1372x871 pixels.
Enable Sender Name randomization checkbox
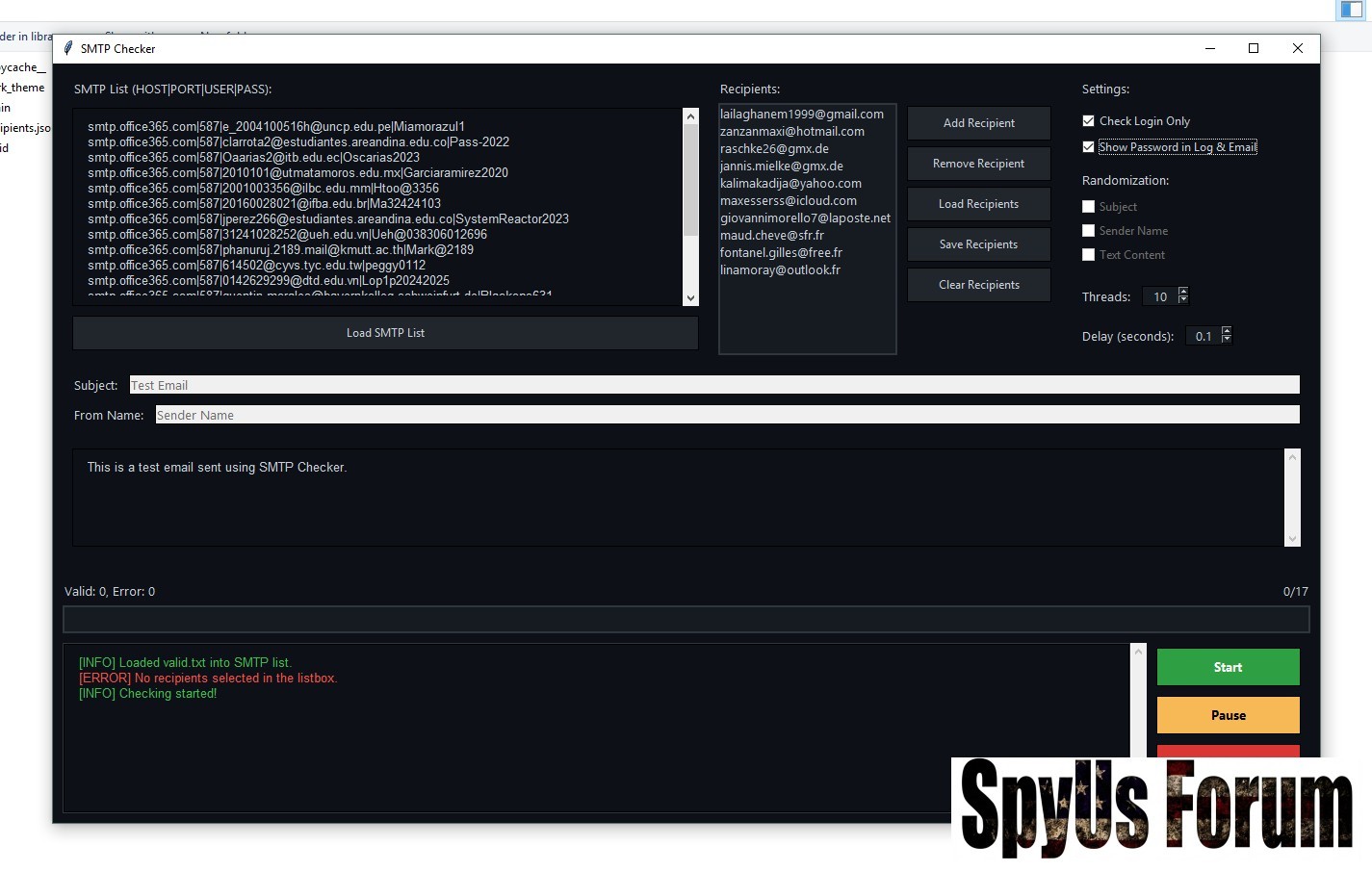pos(1089,231)
